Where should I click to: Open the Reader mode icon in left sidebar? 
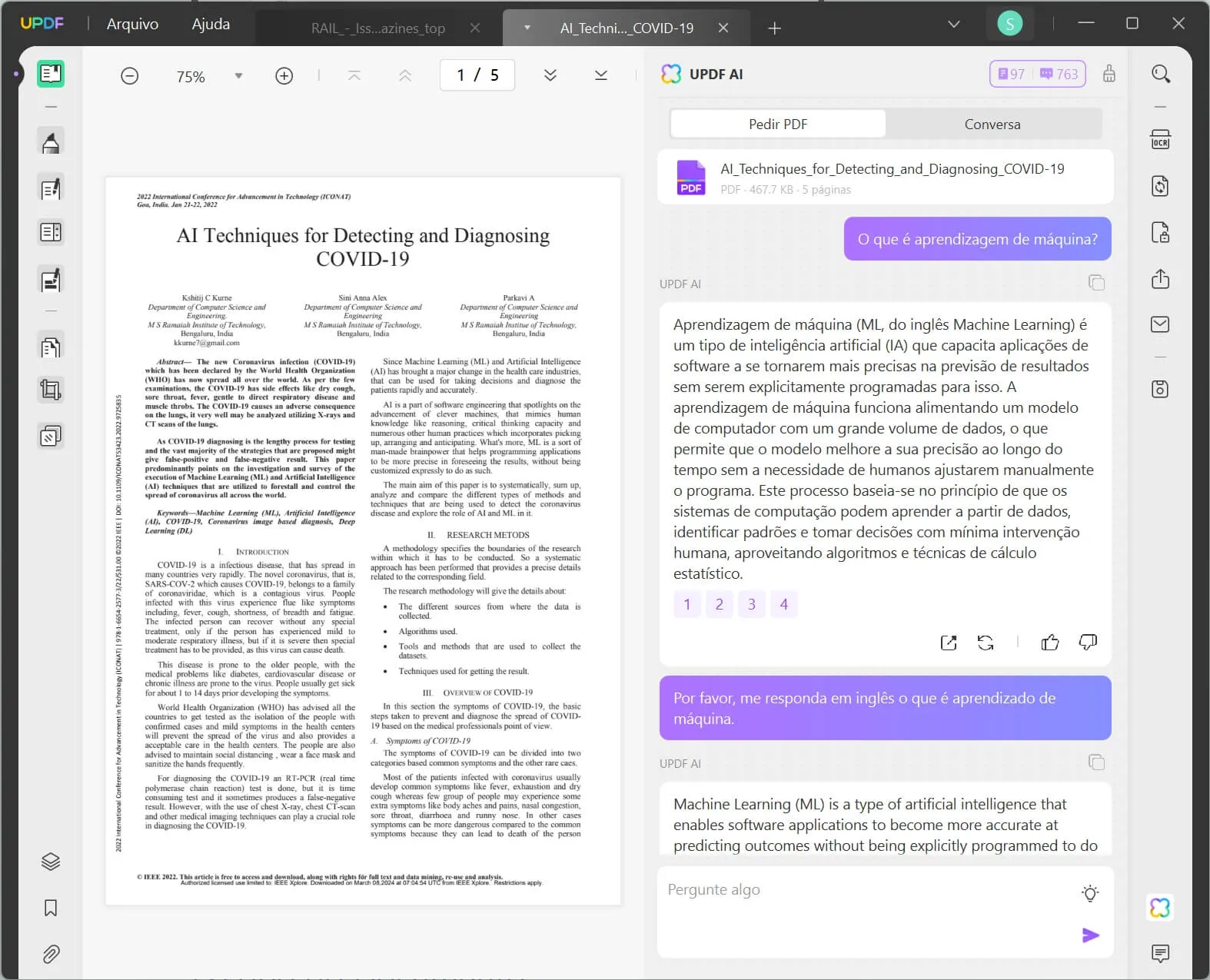pyautogui.click(x=51, y=74)
